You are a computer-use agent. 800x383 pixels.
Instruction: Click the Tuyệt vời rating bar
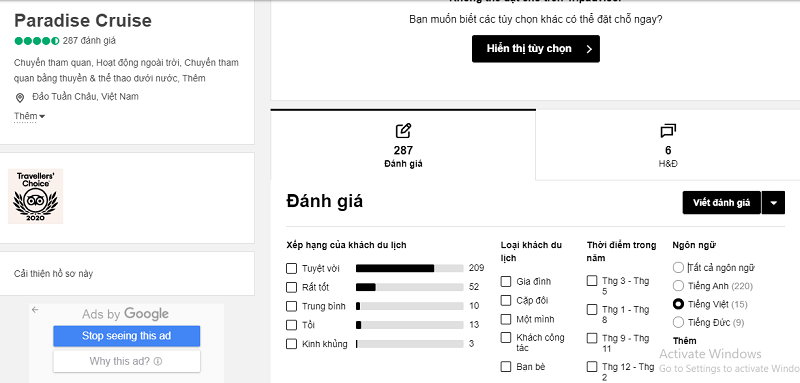pos(409,268)
